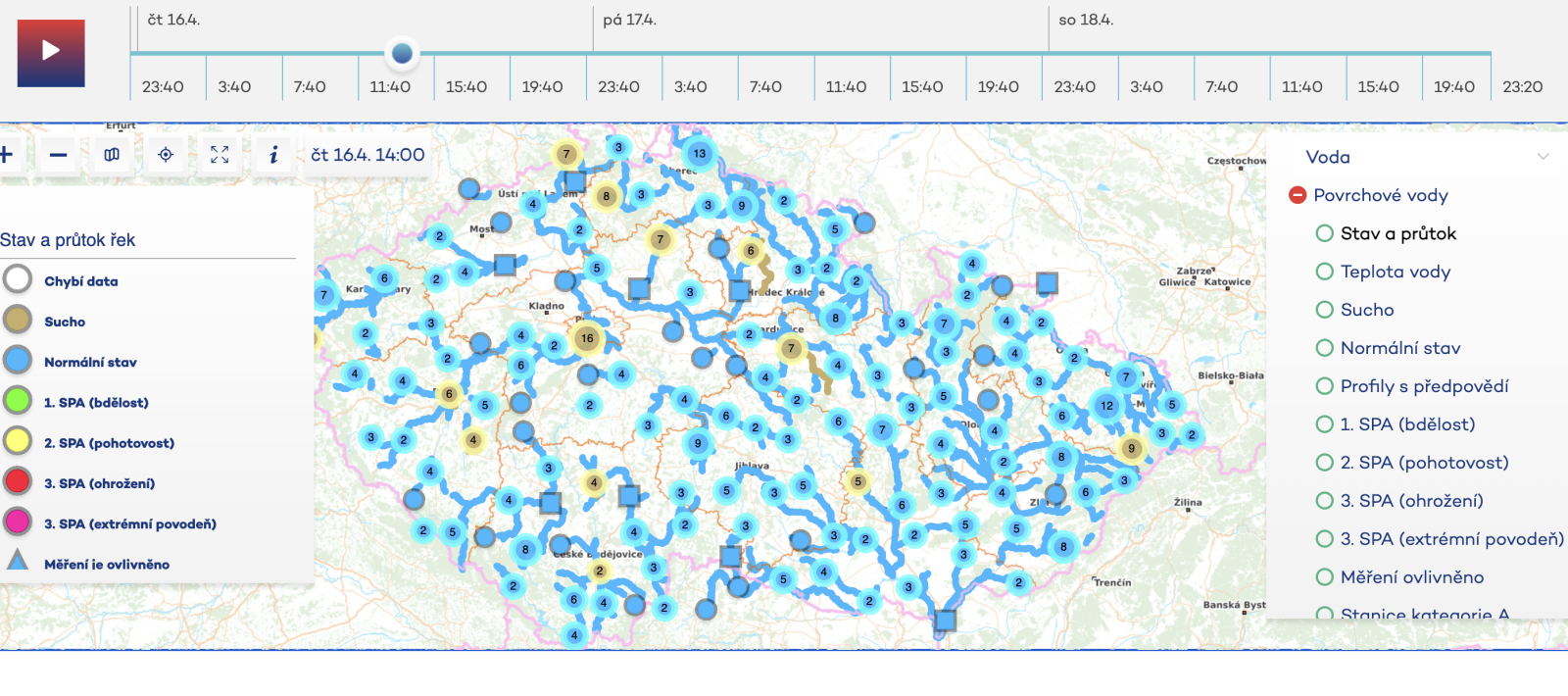
Task: Zoom out with the minus icon
Action: point(59,155)
